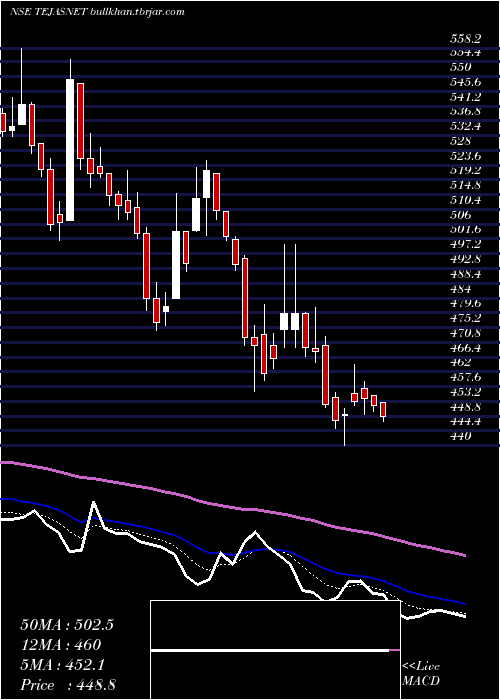The width and height of the screenshot is (500, 700).
Task: Click the 466.4 price axis label
Action: 465,347
